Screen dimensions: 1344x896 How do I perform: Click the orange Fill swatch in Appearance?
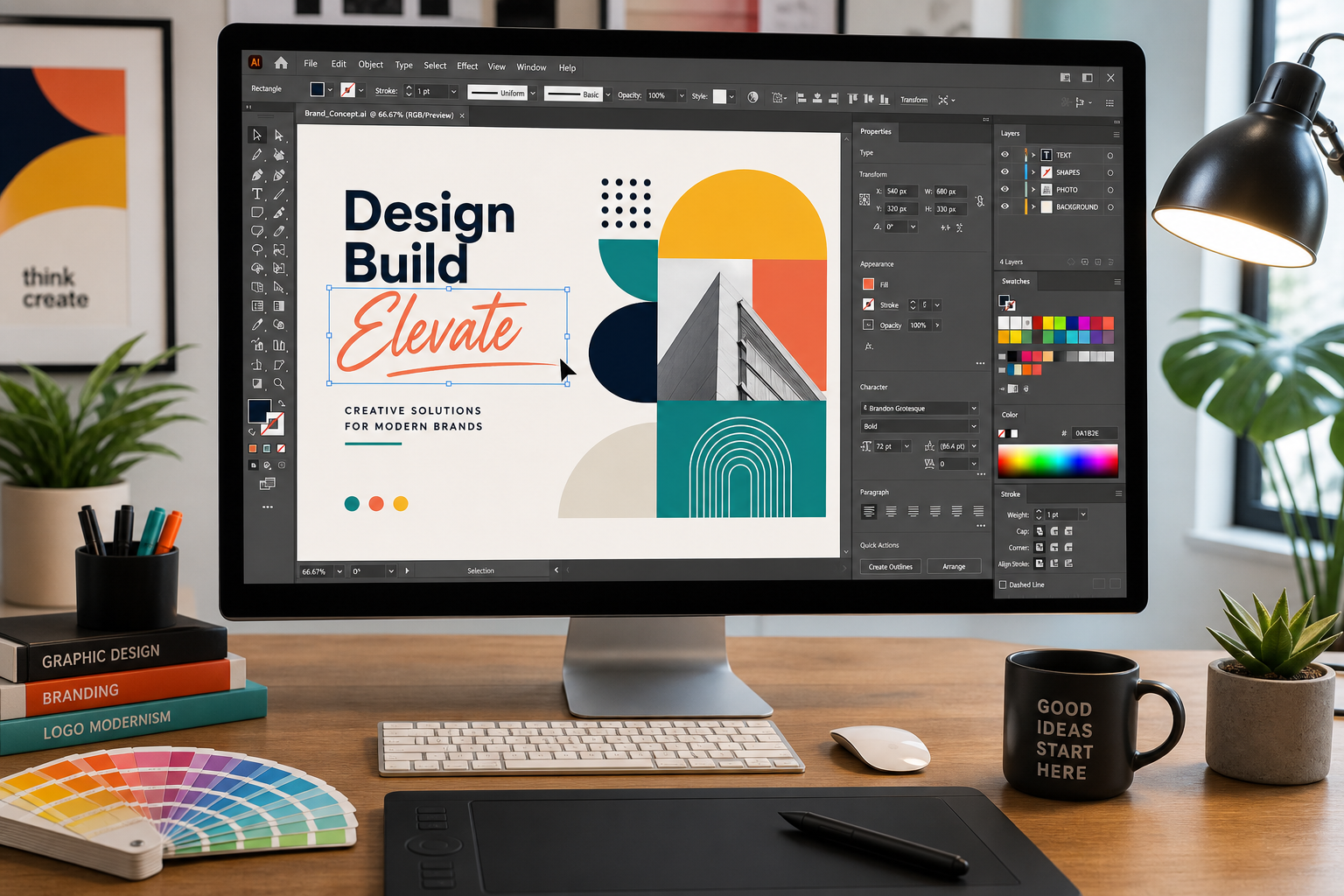[x=868, y=284]
